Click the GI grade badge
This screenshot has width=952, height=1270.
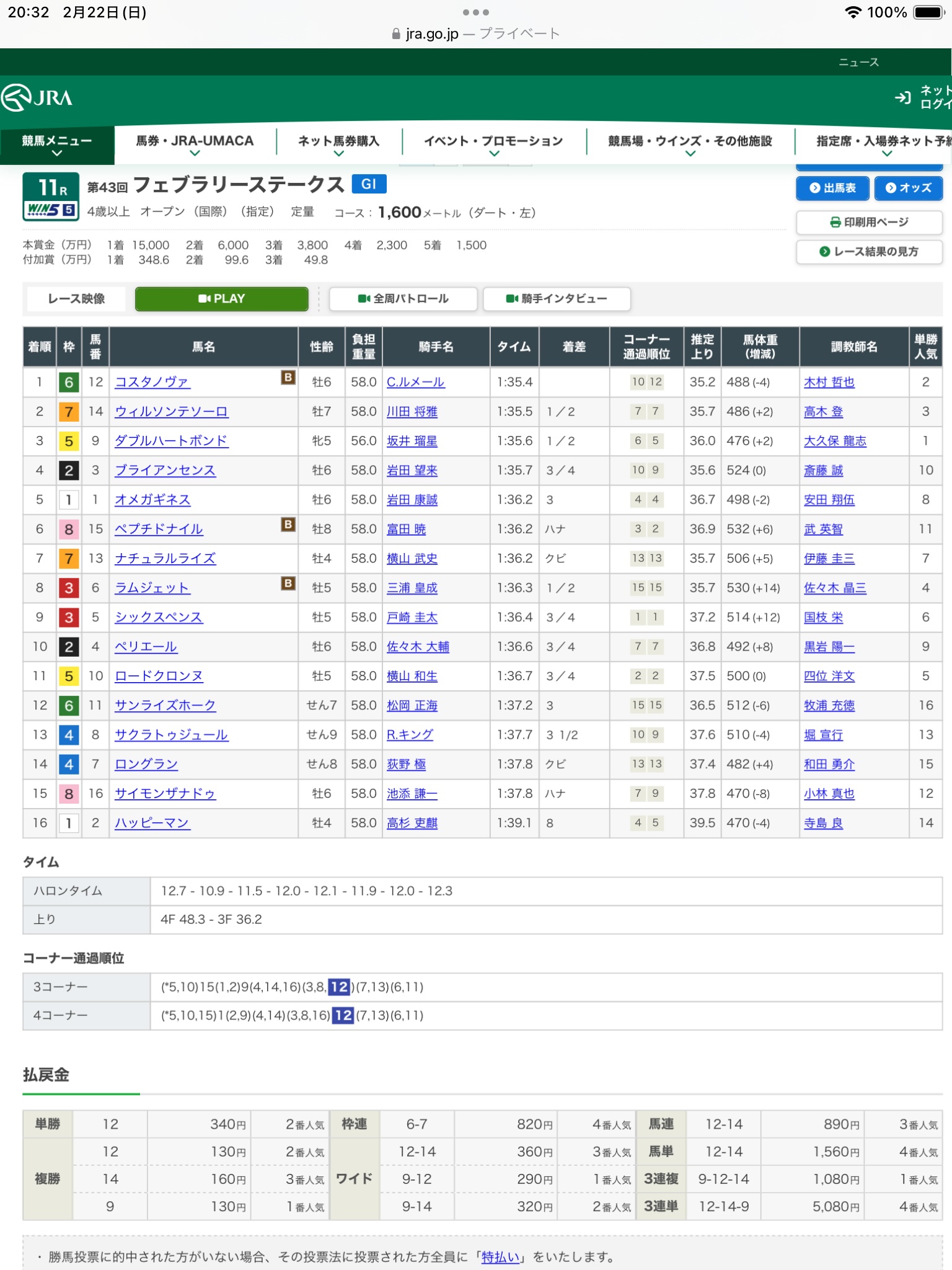(x=369, y=184)
